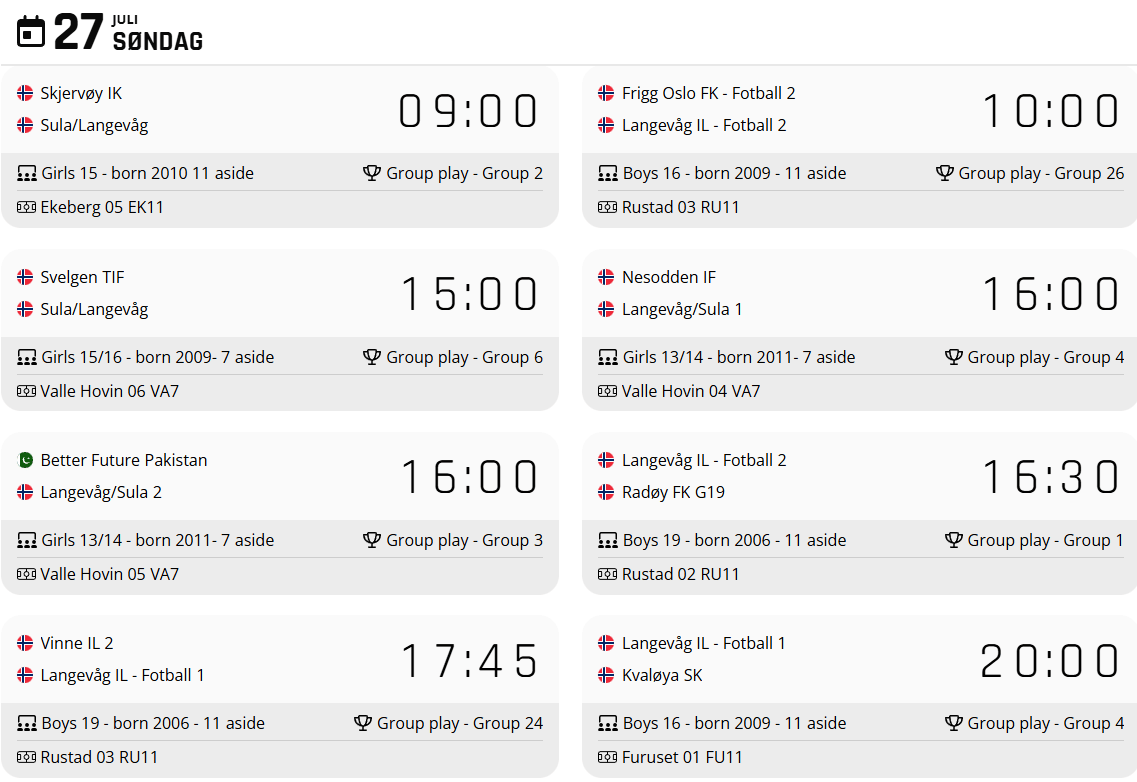The height and width of the screenshot is (782, 1137).
Task: Open the Boys 16 - born 2009 category at Rustad 03
Action: click(734, 173)
